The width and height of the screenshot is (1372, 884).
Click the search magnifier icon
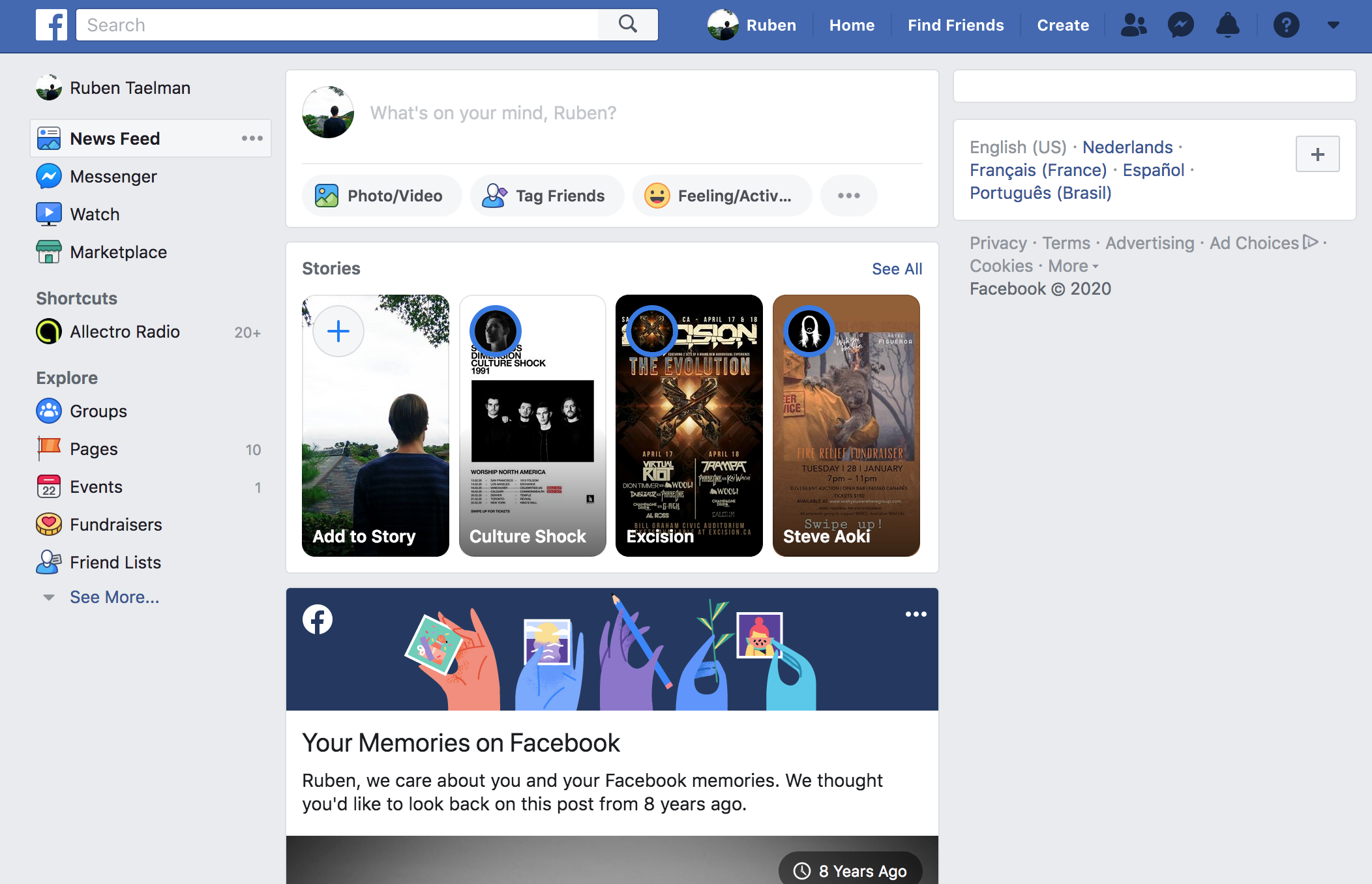pos(627,24)
